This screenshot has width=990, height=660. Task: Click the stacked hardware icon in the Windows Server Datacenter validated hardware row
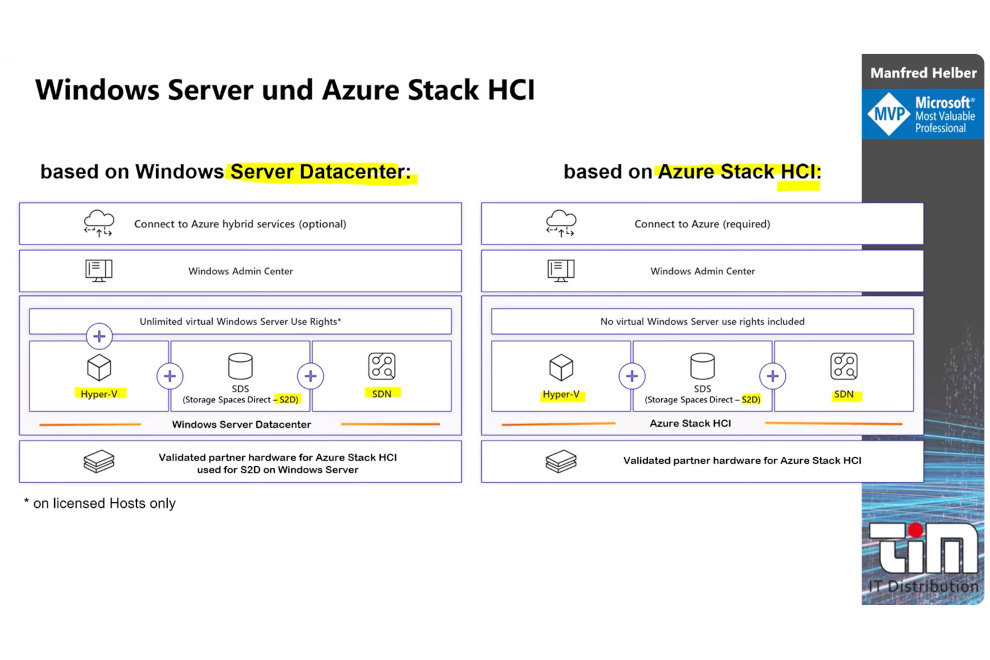[99, 462]
